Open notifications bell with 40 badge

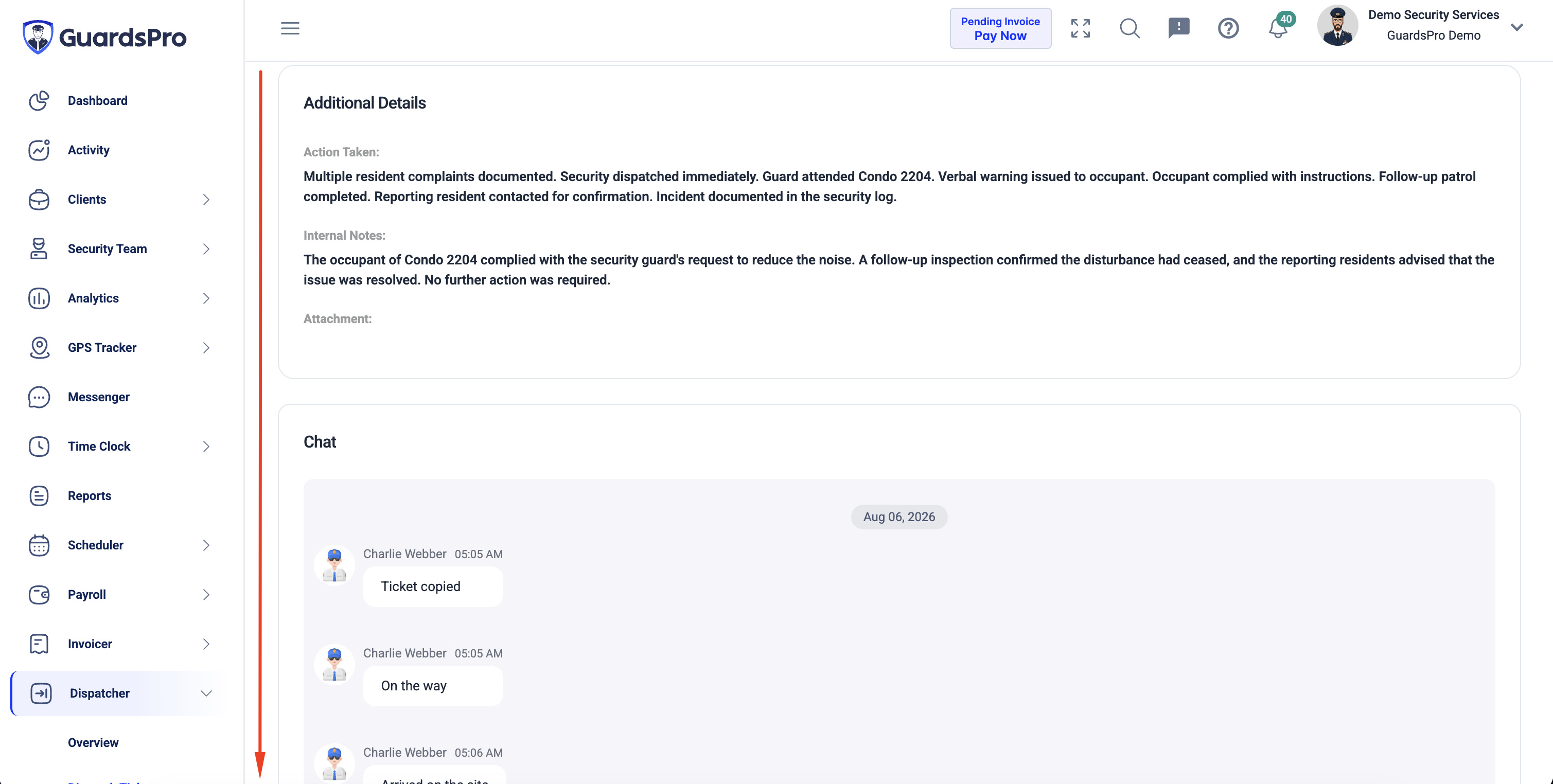point(1279,27)
